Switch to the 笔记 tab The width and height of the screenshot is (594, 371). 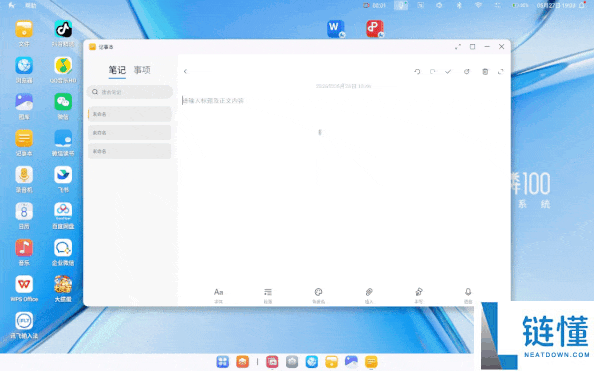pos(117,70)
